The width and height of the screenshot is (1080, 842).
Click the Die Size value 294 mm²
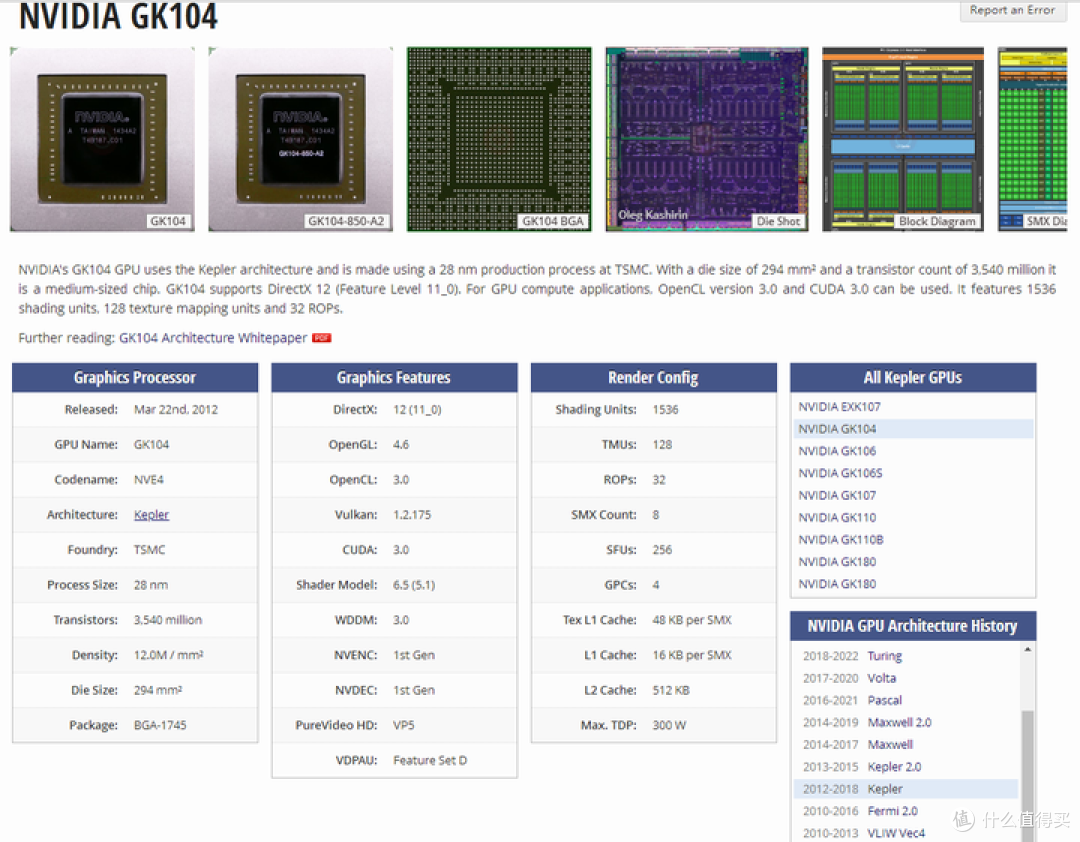click(158, 690)
